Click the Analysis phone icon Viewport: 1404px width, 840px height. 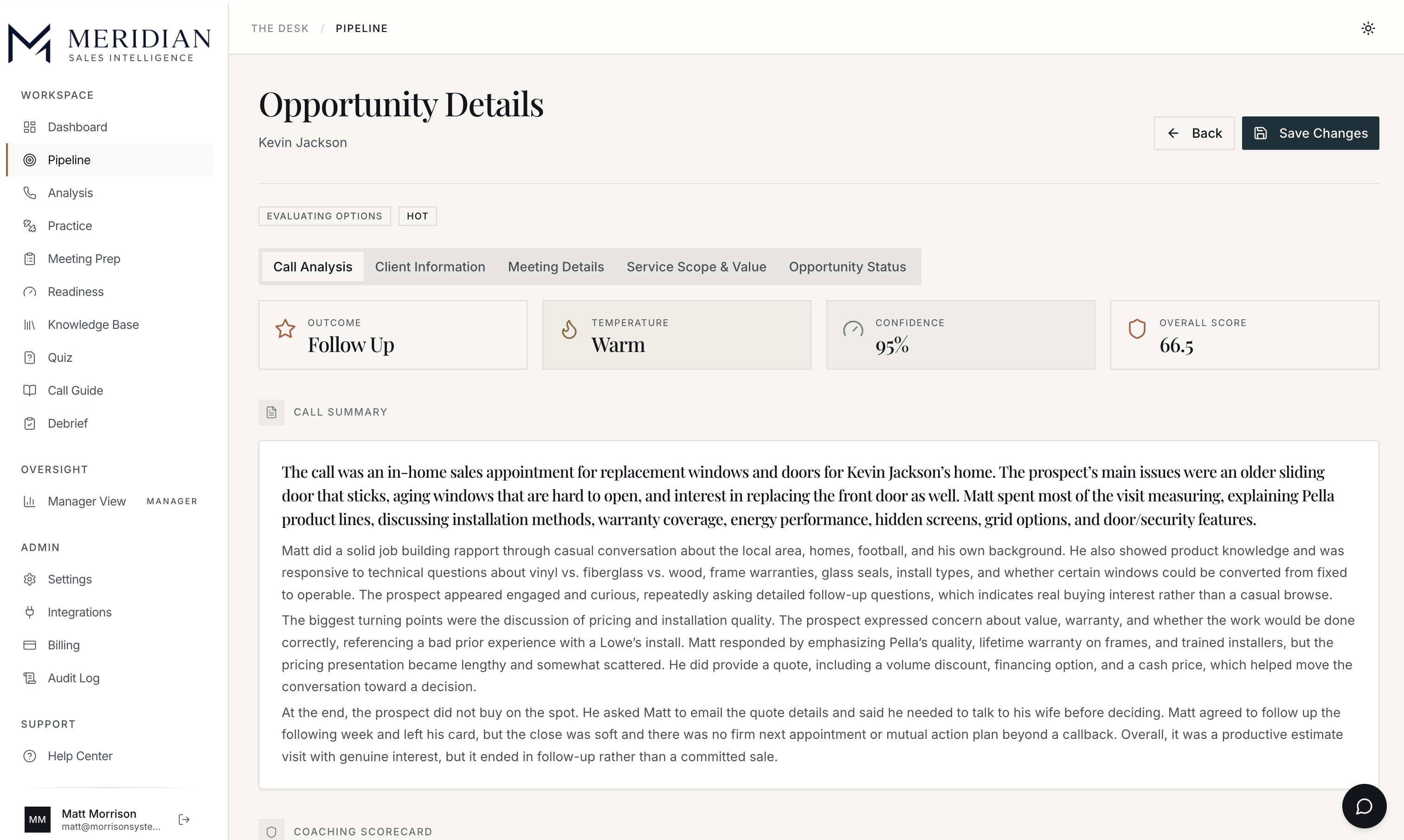pos(29,193)
